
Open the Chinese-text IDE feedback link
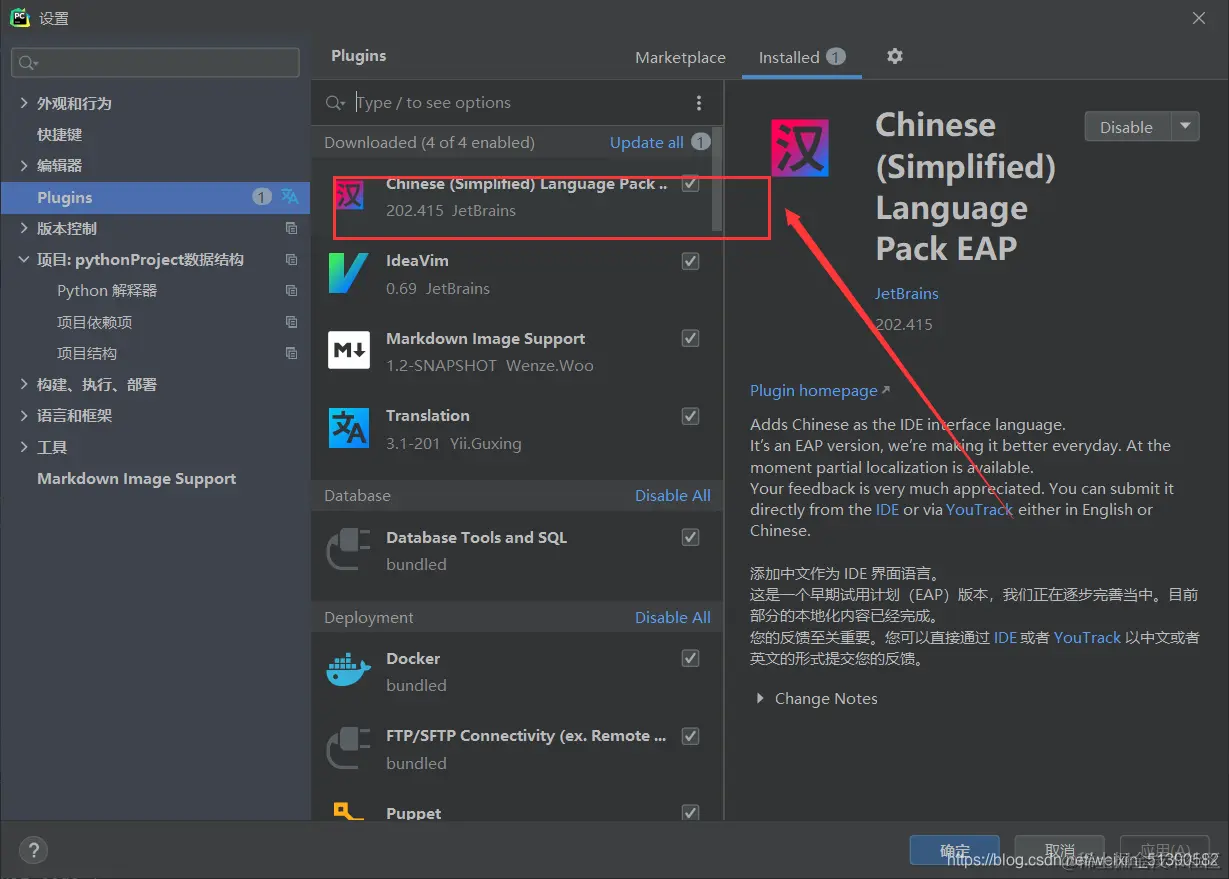pyautogui.click(x=1005, y=637)
